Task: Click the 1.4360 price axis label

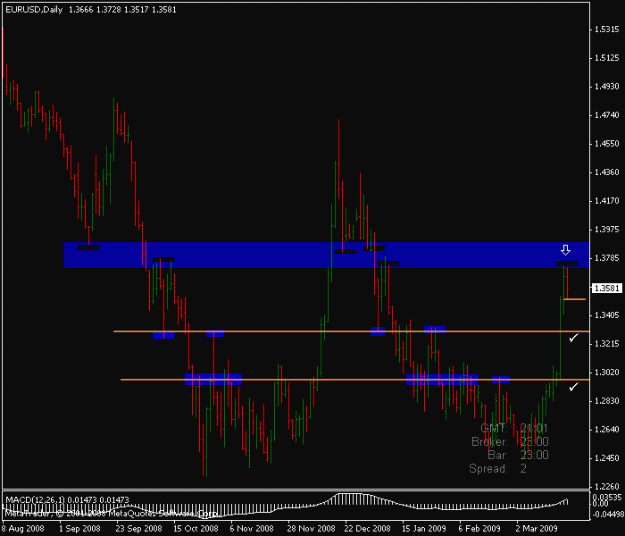Action: coord(607,173)
